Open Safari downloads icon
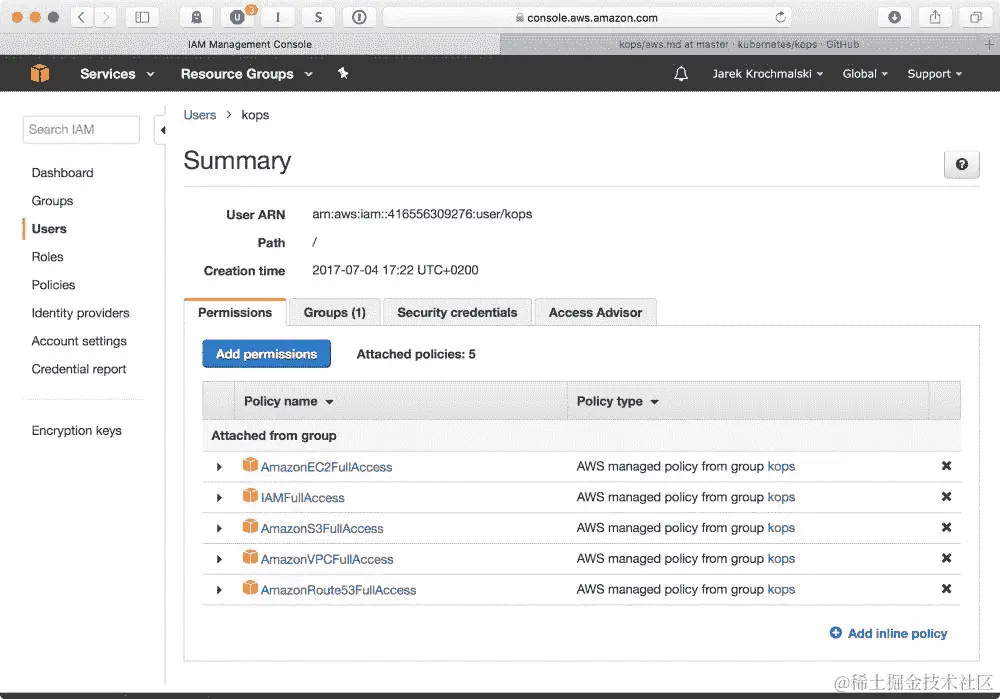 click(895, 17)
